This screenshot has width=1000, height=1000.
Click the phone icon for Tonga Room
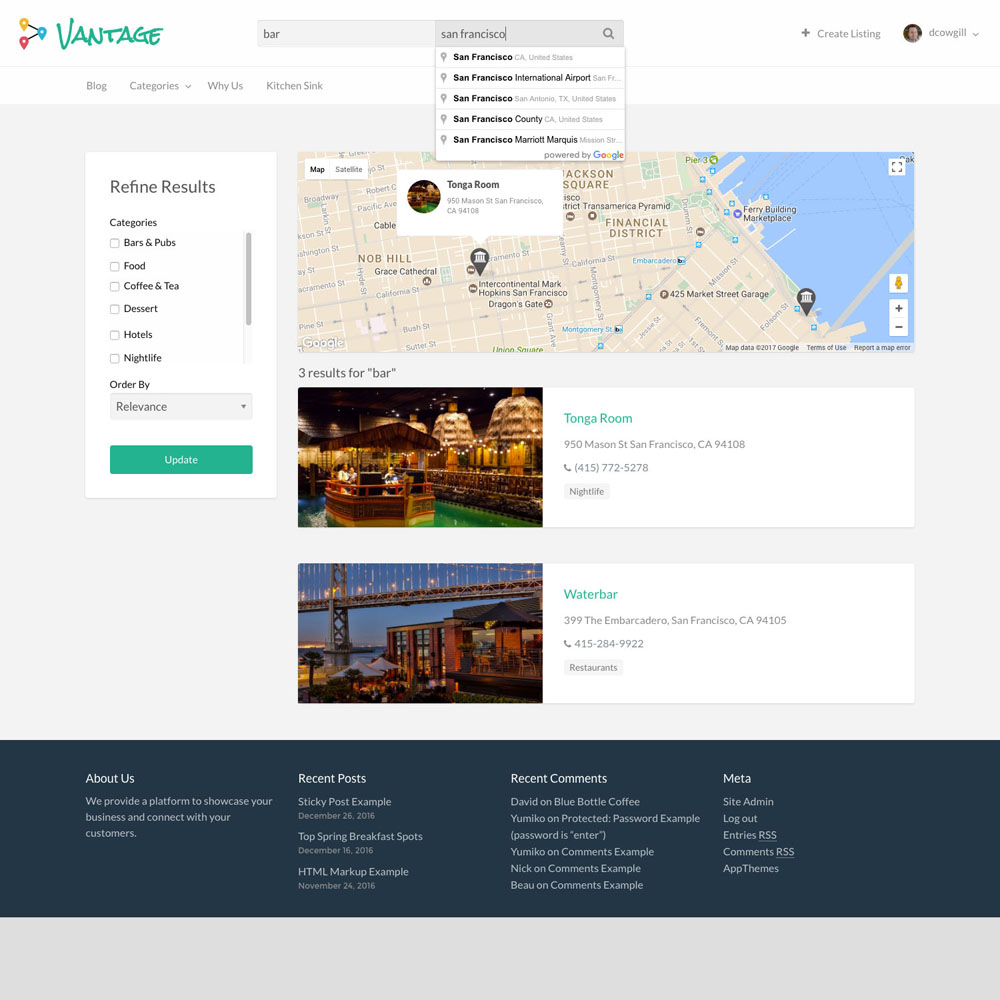click(567, 467)
